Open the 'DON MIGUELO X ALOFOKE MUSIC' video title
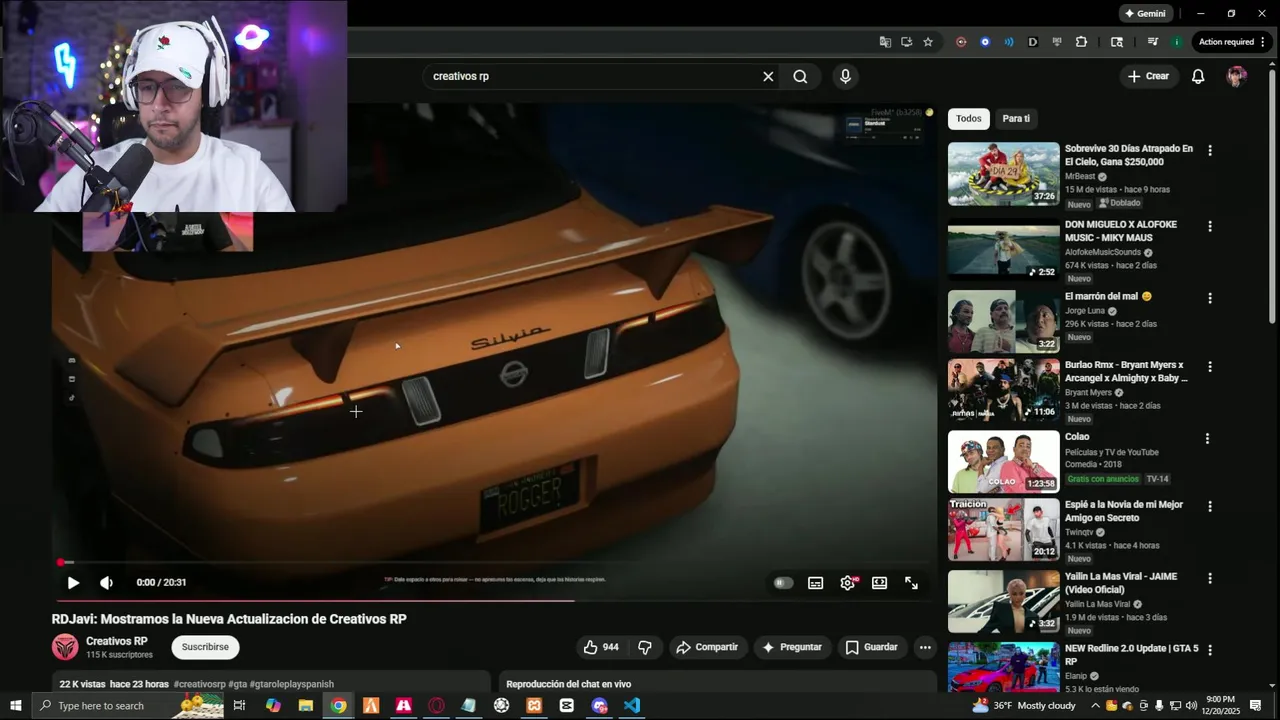The width and height of the screenshot is (1280, 720). click(1121, 231)
